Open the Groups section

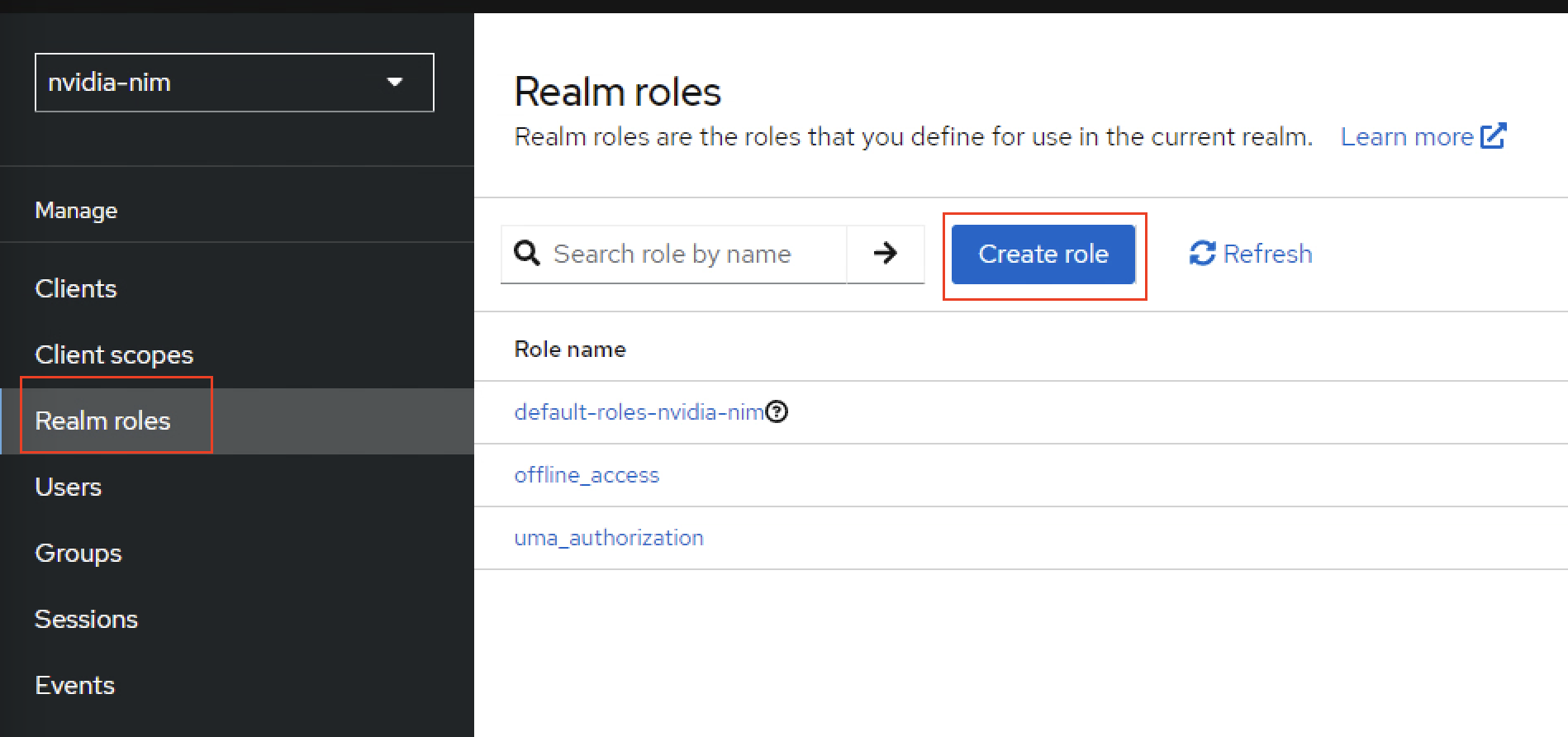[x=78, y=553]
